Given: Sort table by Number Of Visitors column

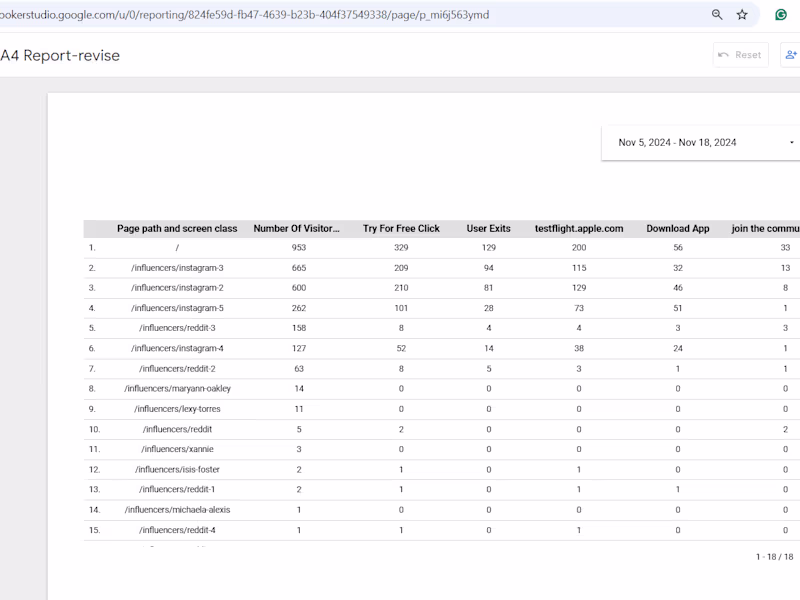Looking at the screenshot, I should point(296,229).
